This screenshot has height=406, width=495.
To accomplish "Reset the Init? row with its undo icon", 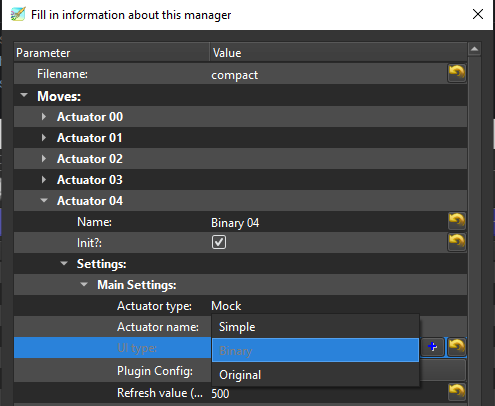I will coord(457,242).
